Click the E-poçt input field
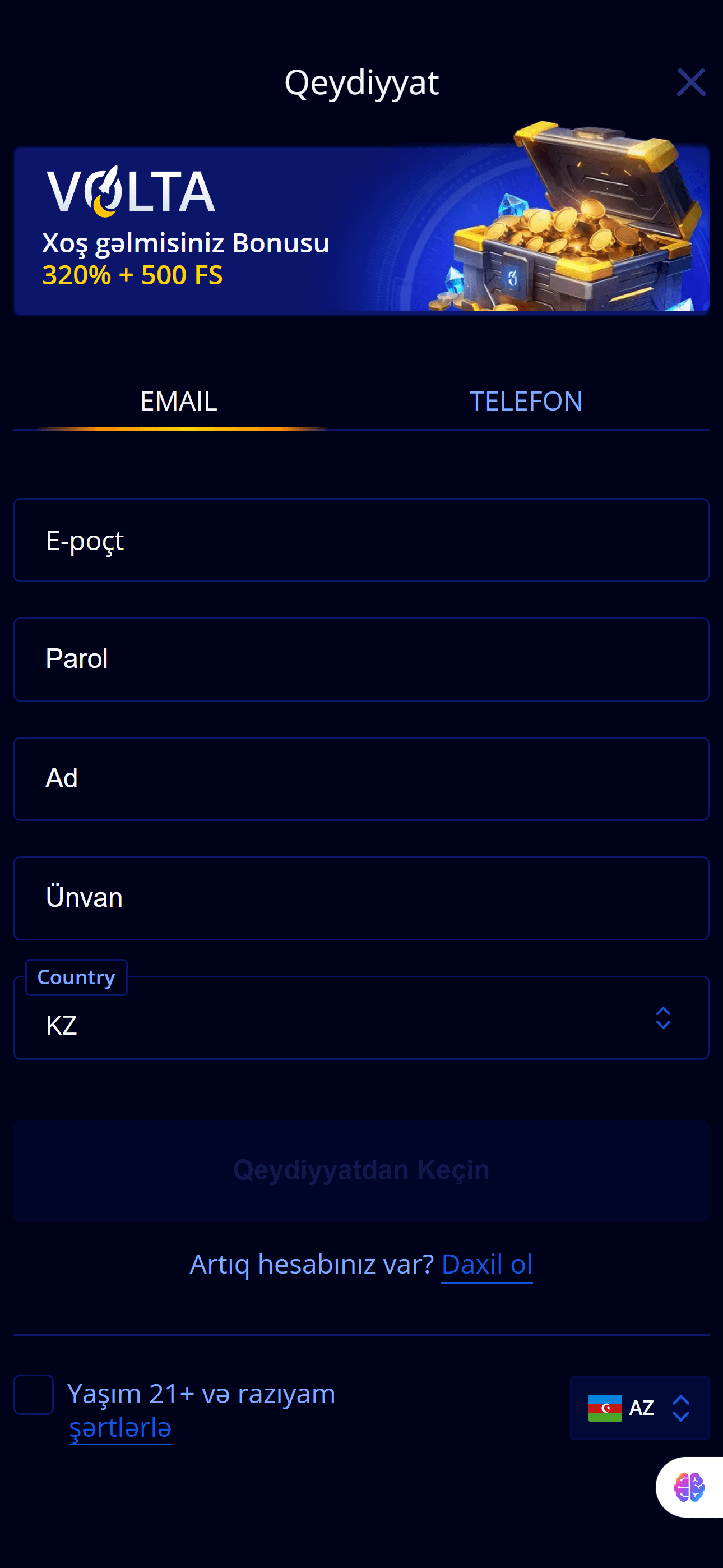723x1568 pixels. [x=361, y=540]
